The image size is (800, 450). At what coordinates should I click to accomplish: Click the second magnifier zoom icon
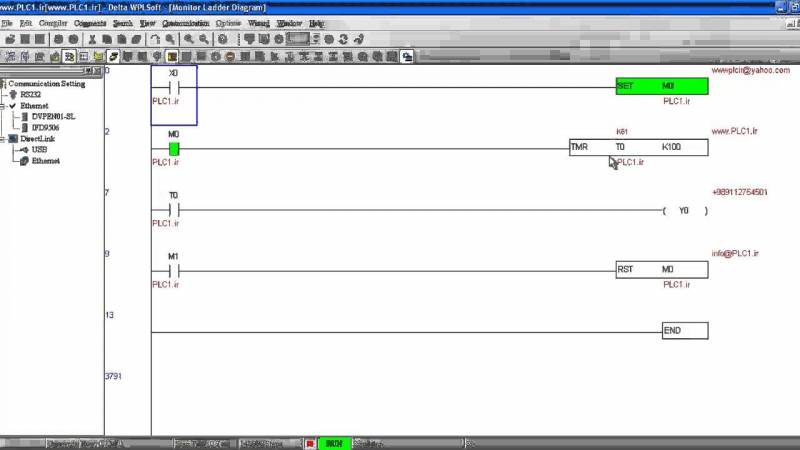coord(204,39)
